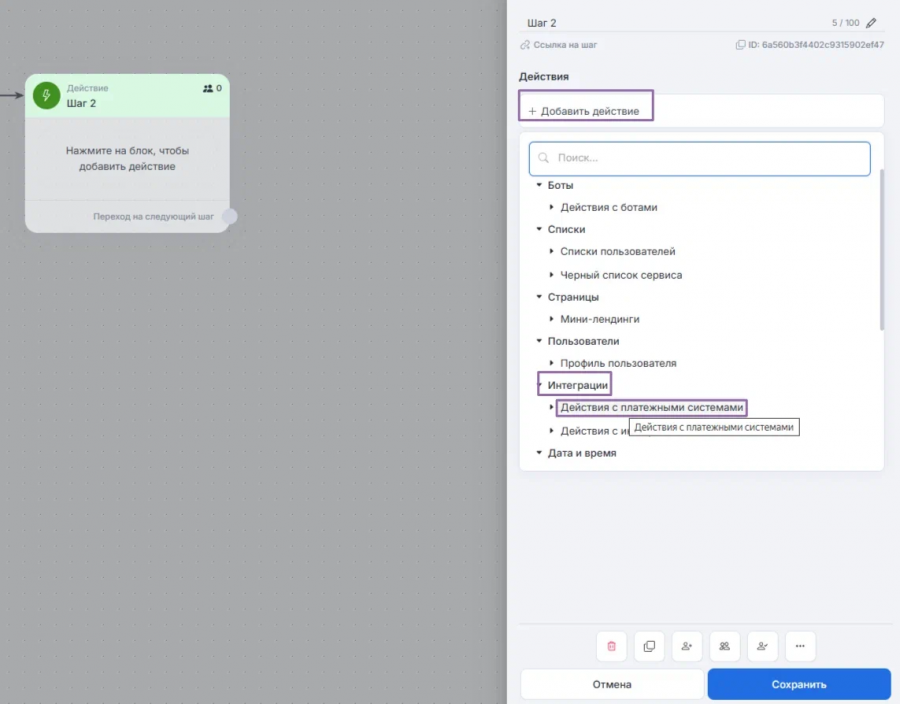Click the blue Сохранить button
Screen dimensions: 900x704
pyautogui.click(x=799, y=684)
